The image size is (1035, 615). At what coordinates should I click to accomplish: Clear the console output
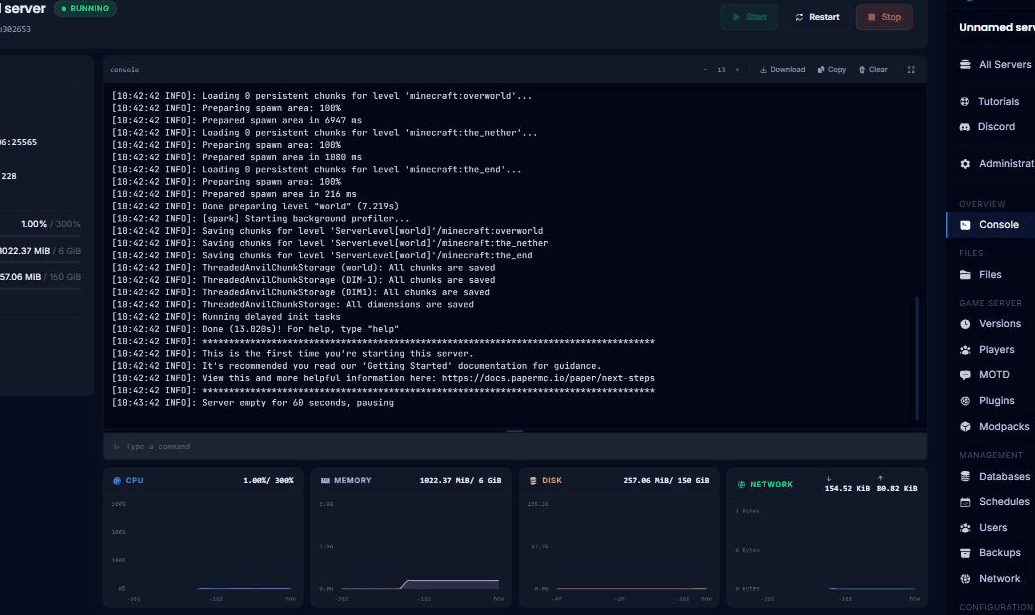click(x=873, y=69)
